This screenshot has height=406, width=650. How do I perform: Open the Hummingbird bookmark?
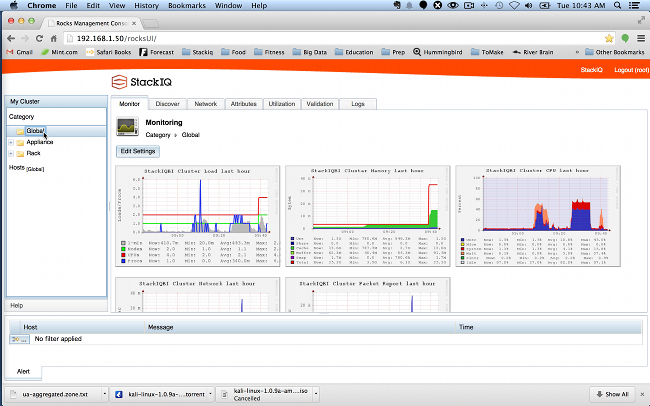tap(437, 52)
